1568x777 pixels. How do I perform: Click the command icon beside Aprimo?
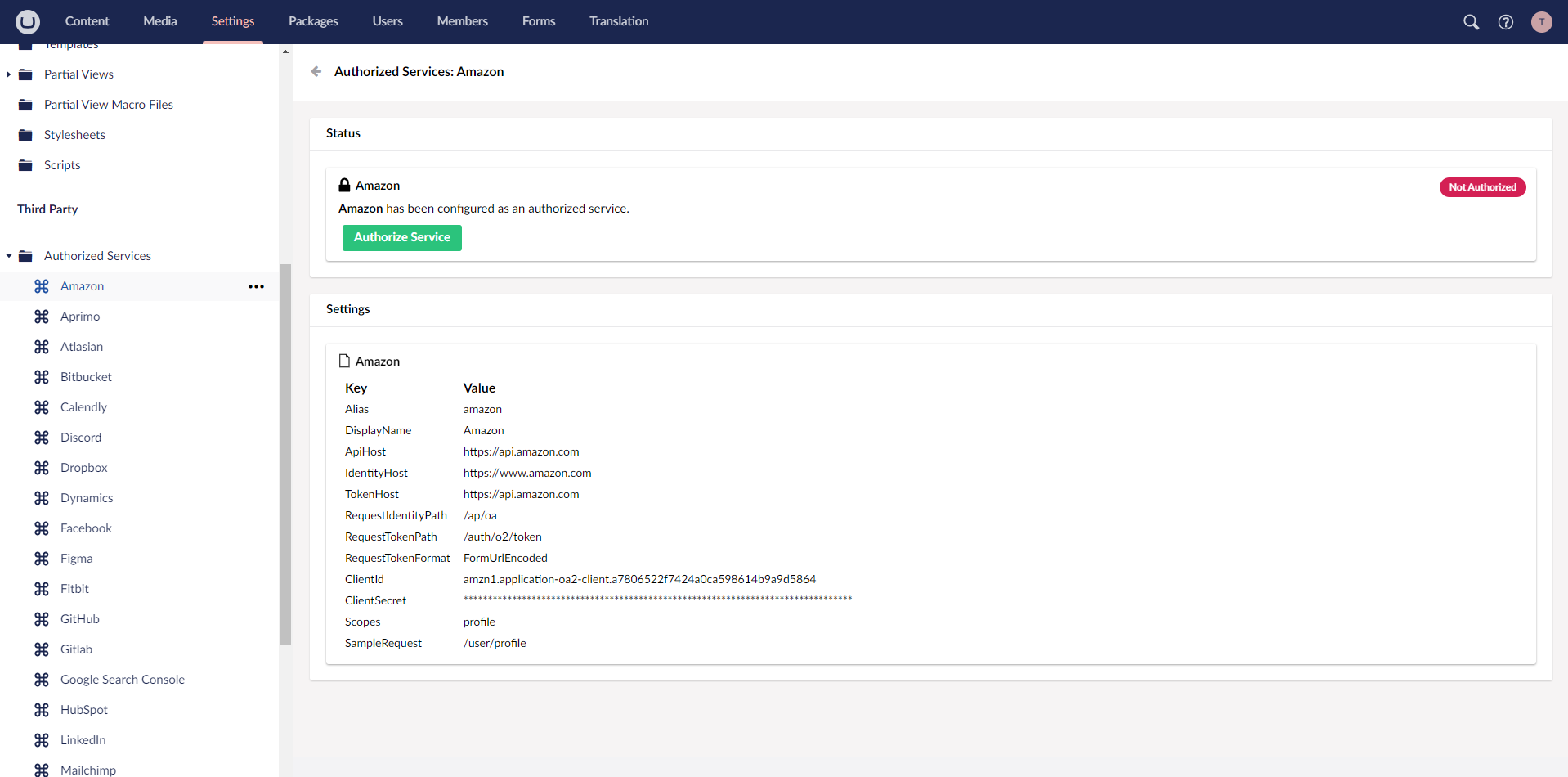tap(42, 317)
